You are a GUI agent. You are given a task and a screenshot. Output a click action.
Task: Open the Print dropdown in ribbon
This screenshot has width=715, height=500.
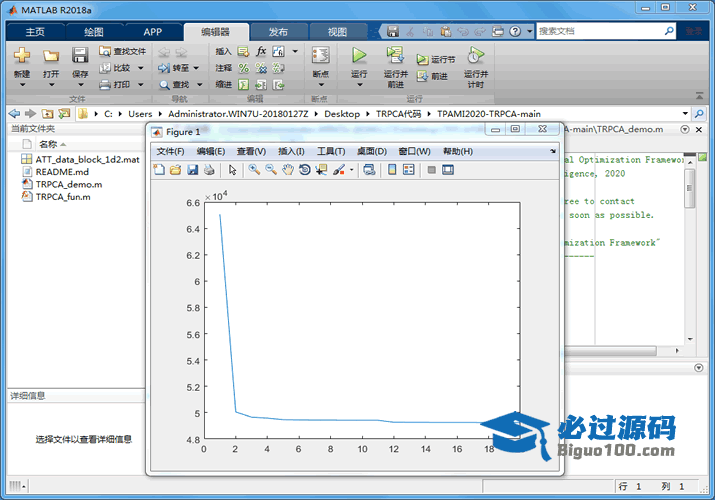141,85
